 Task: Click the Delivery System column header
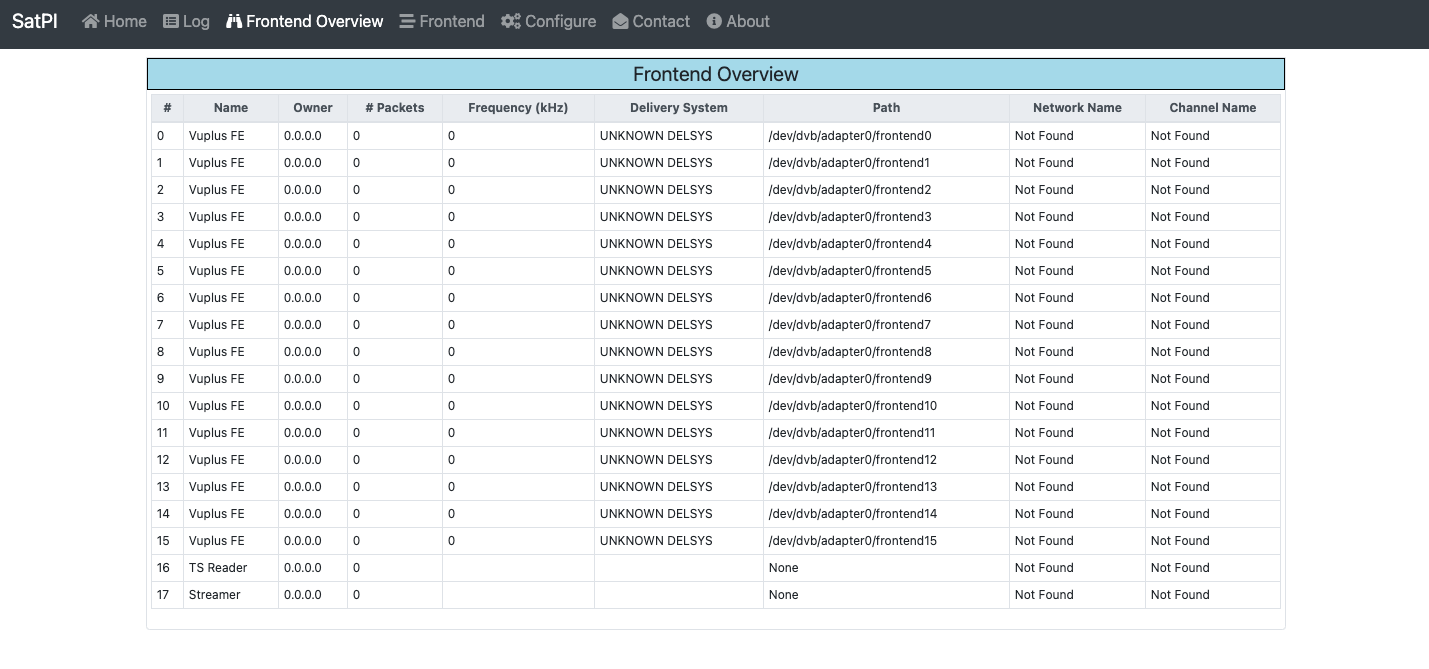[679, 108]
